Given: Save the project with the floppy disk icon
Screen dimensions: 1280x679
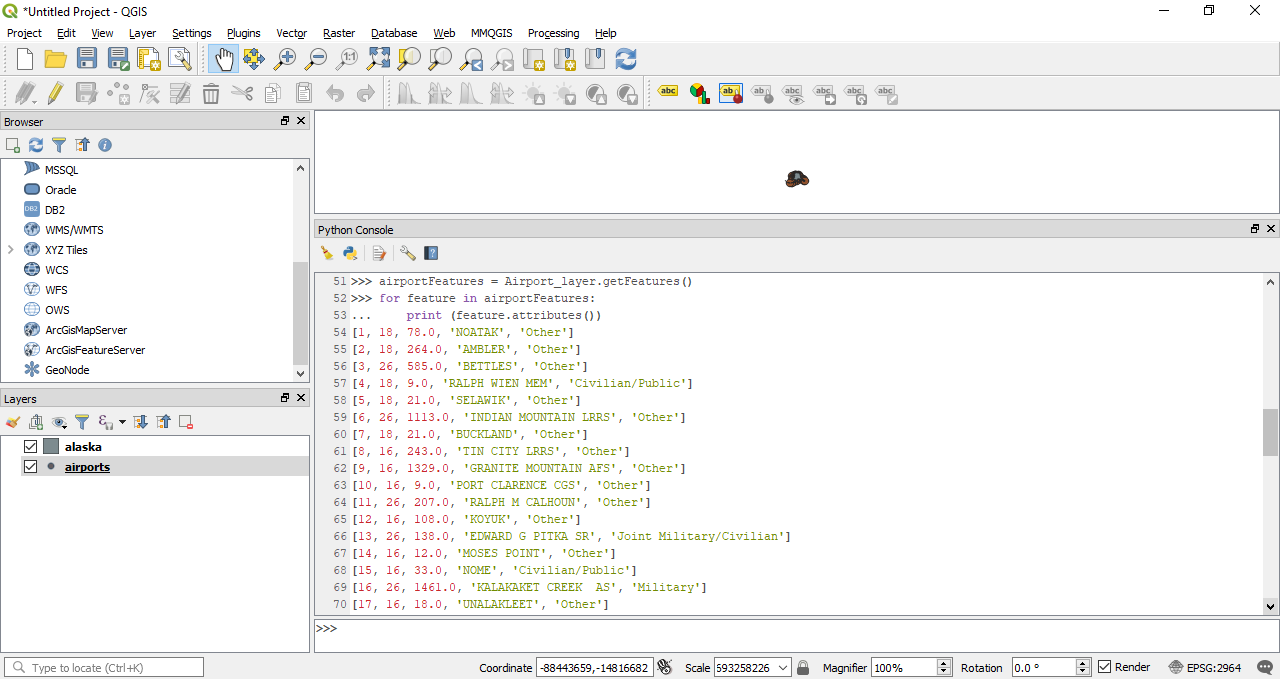Looking at the screenshot, I should pos(87,59).
